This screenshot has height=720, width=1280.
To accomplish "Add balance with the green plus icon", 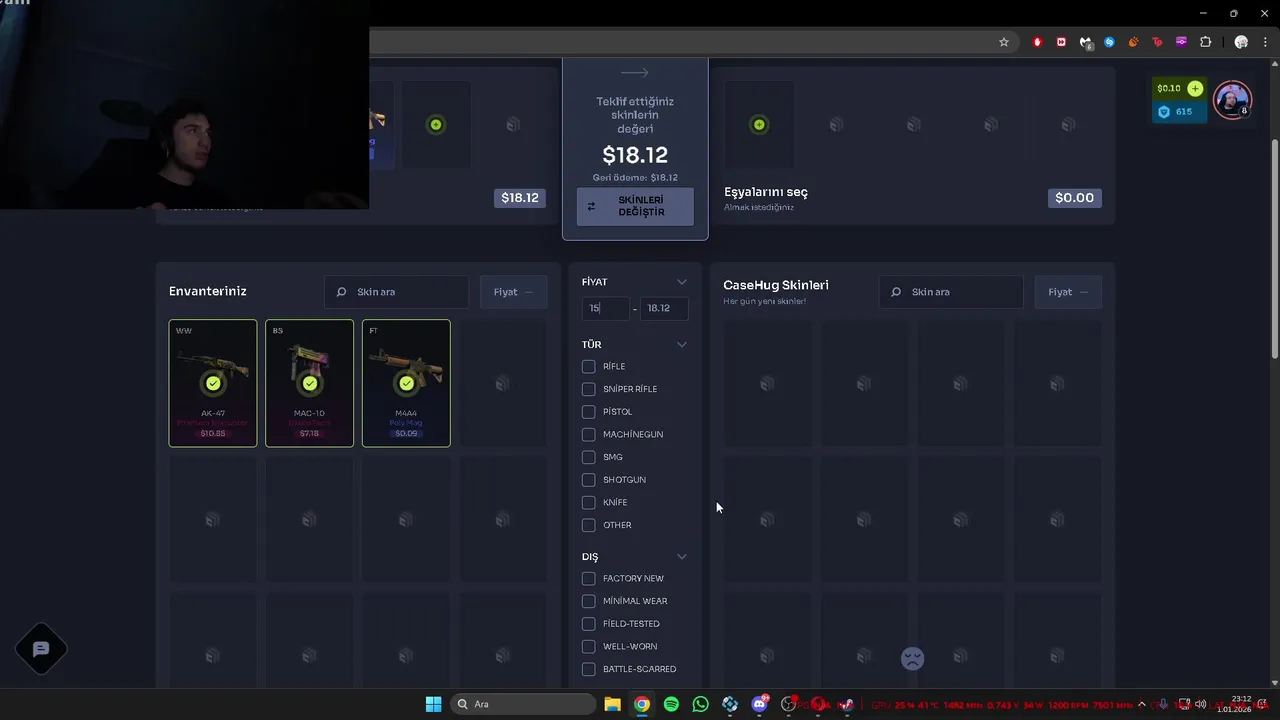I will coord(1195,88).
